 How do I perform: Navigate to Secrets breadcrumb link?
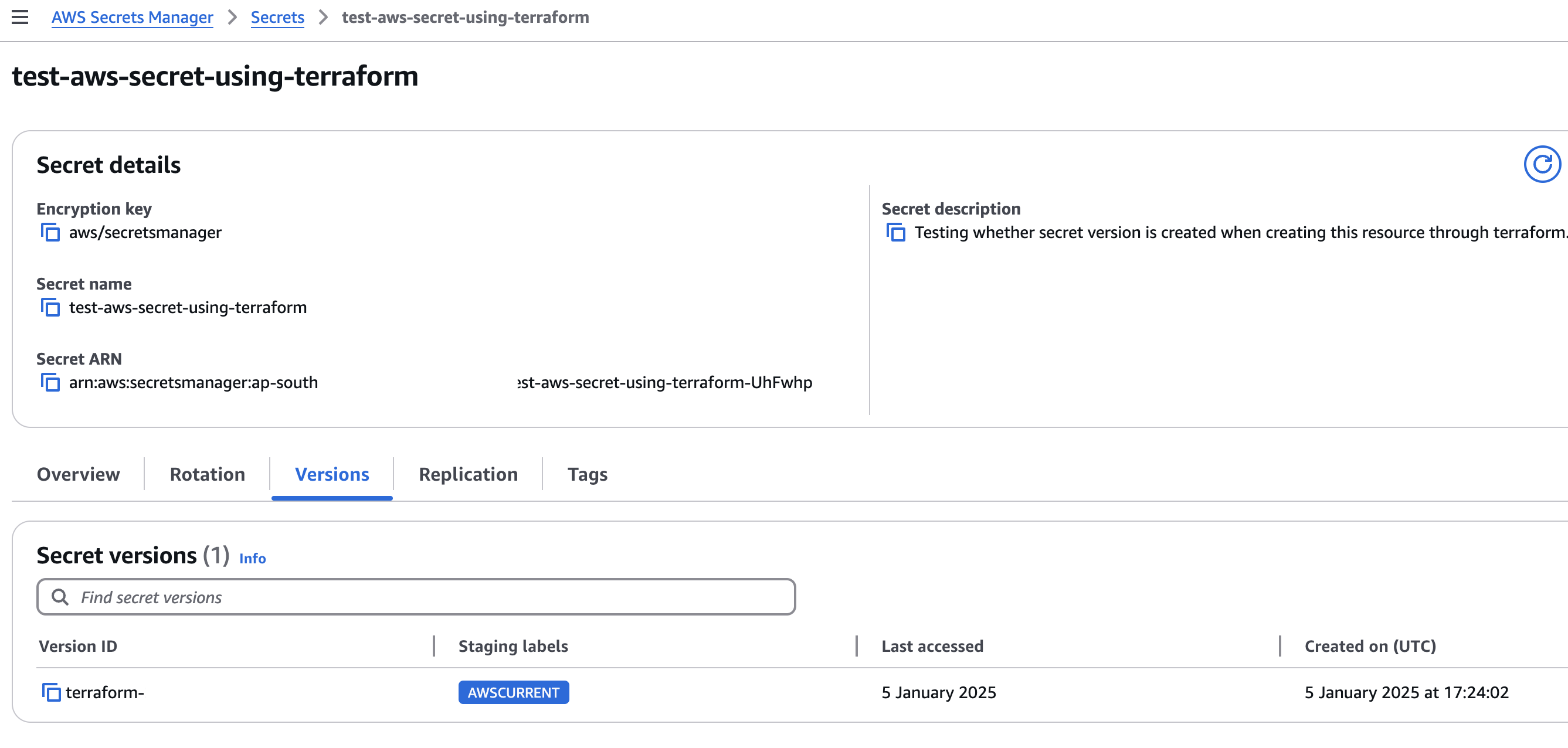(x=277, y=17)
